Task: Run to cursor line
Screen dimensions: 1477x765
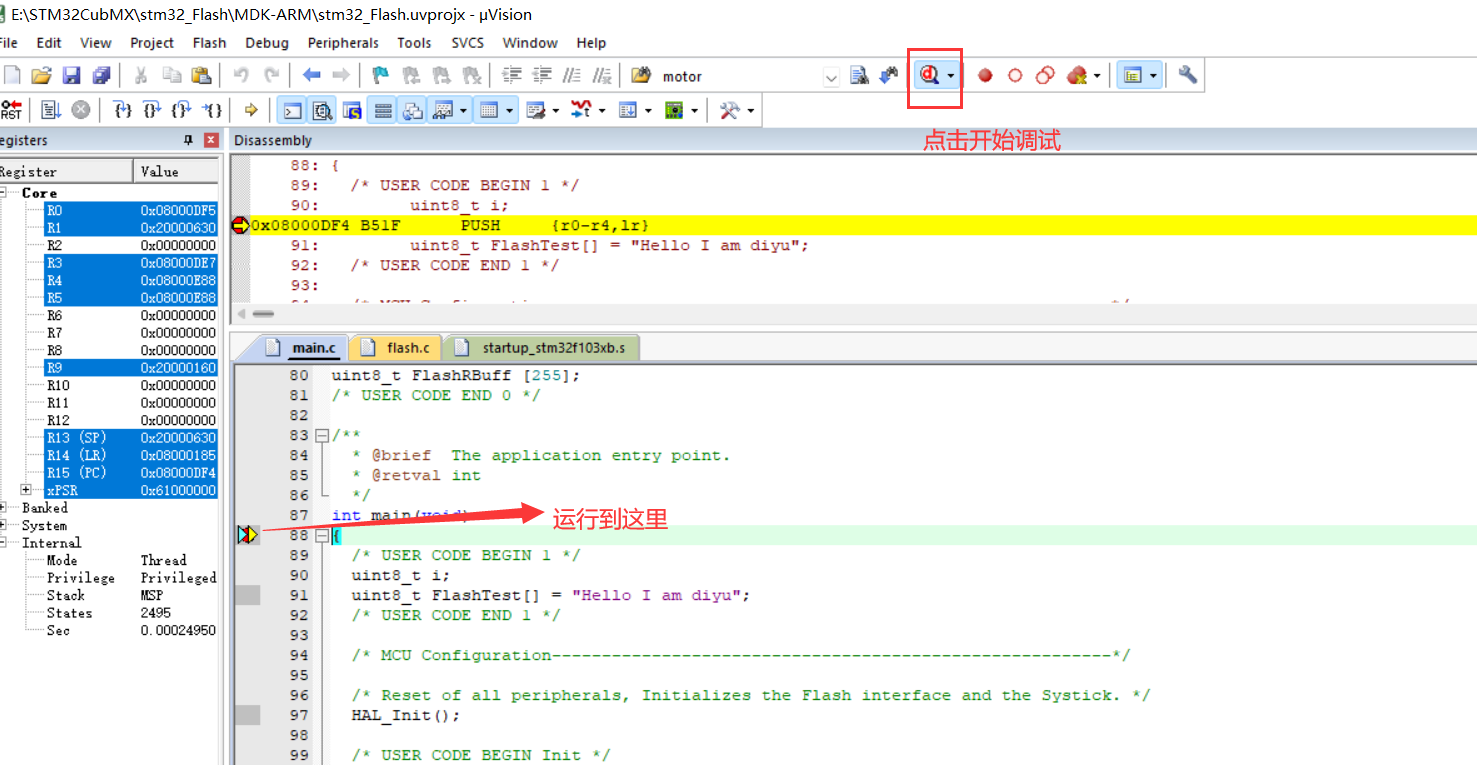Action: [x=212, y=110]
